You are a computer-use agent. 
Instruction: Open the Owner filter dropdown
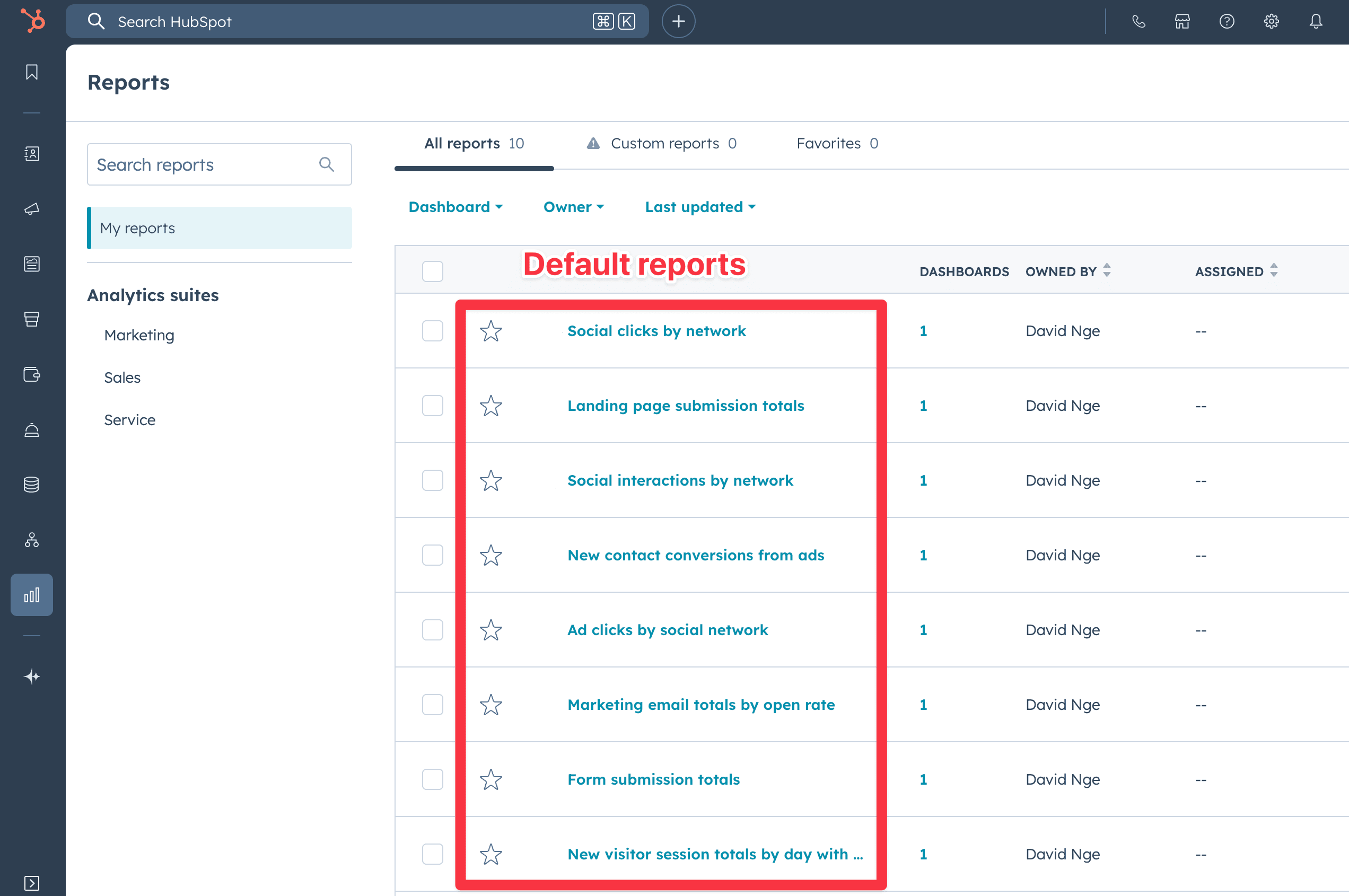pos(573,207)
